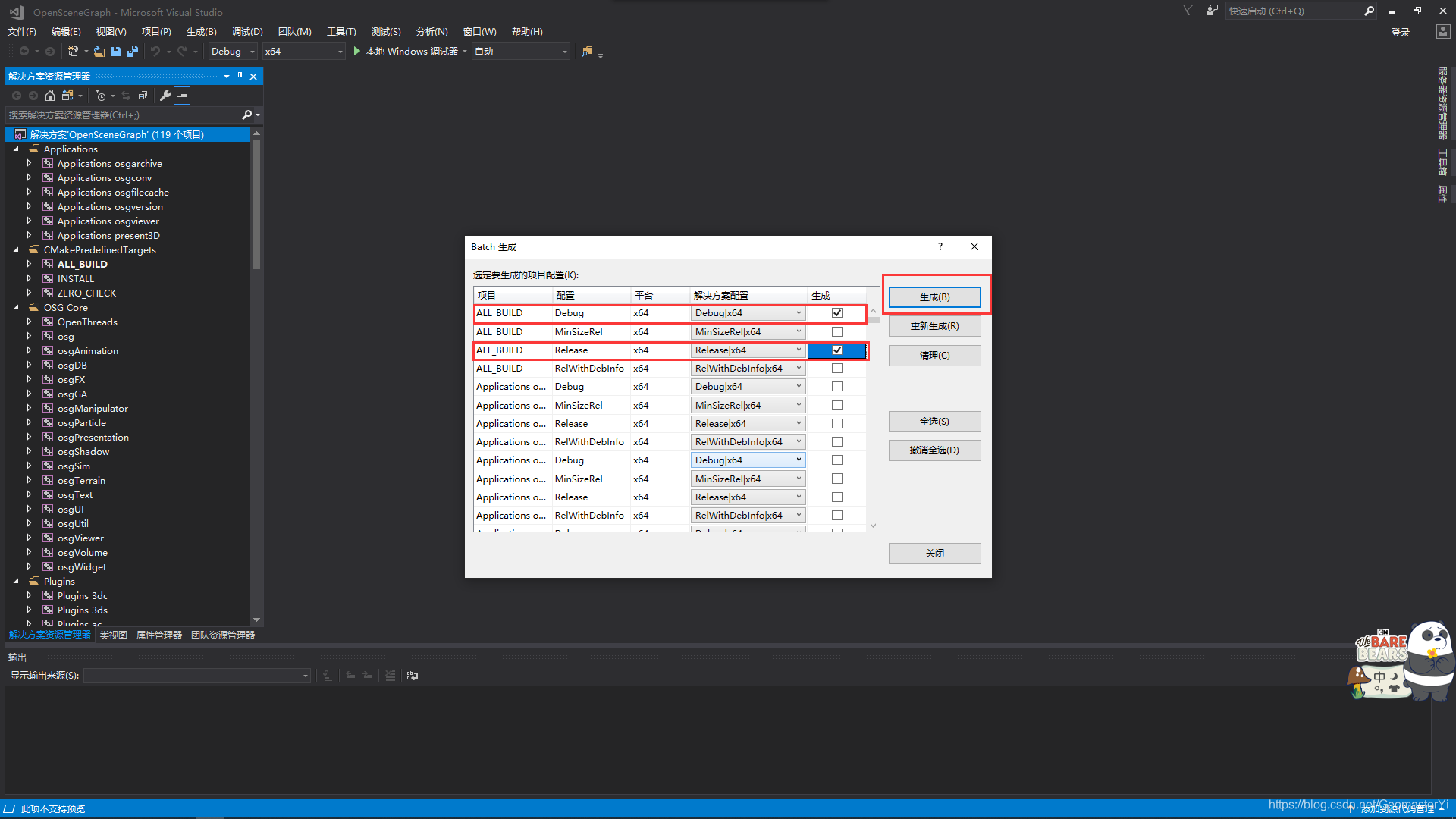Click the Solution Explorer search field
The width and height of the screenshot is (1456, 819).
pyautogui.click(x=123, y=115)
